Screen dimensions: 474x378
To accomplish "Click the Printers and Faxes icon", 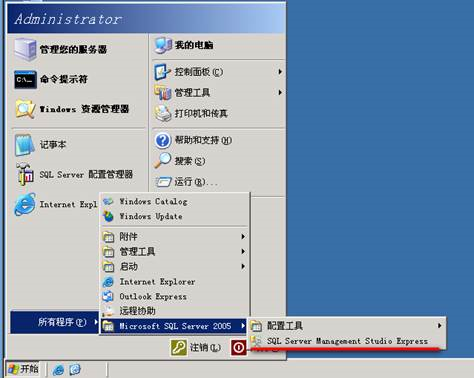I will click(x=163, y=113).
